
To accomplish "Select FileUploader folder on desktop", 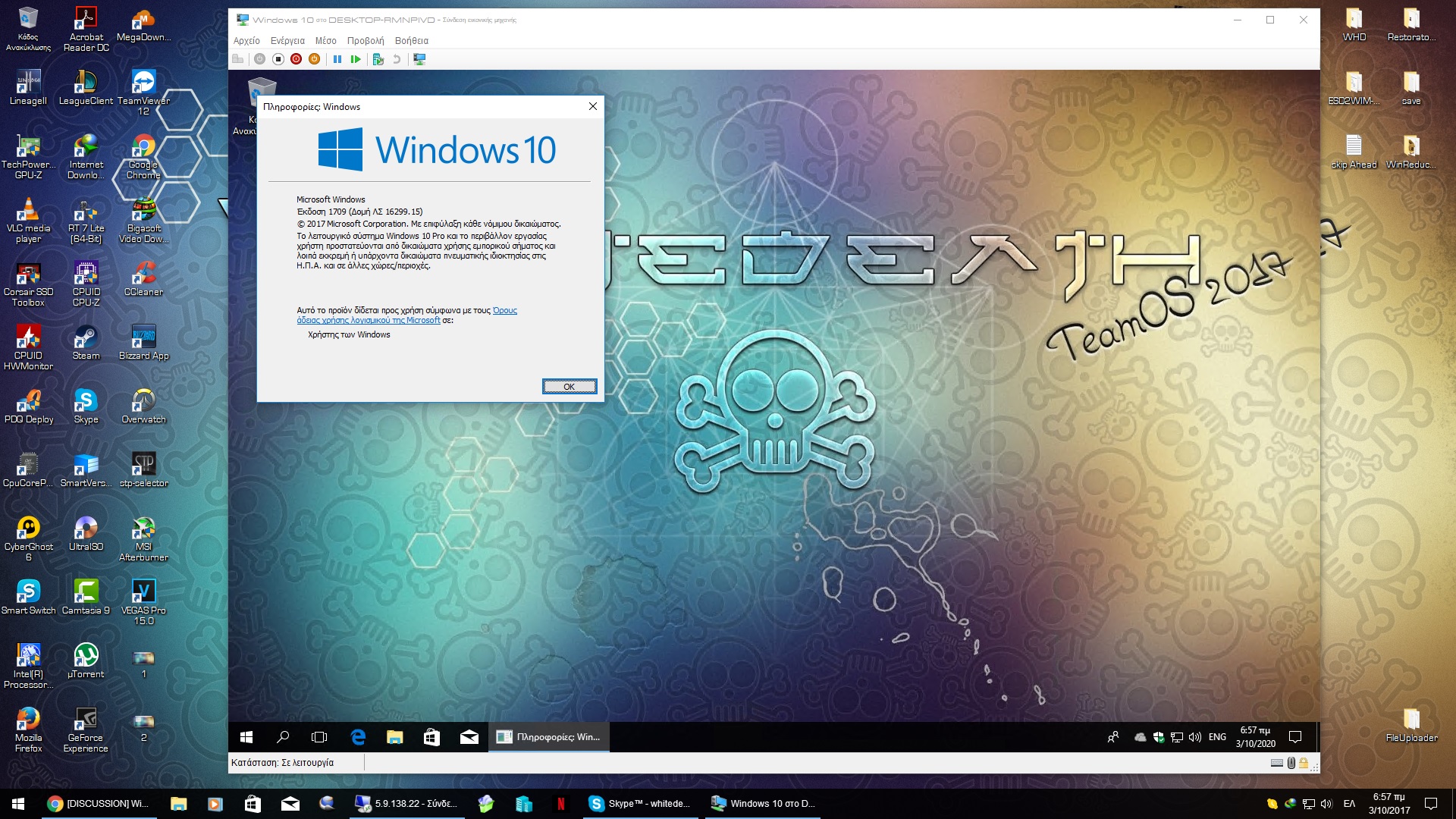I will 1411,725.
